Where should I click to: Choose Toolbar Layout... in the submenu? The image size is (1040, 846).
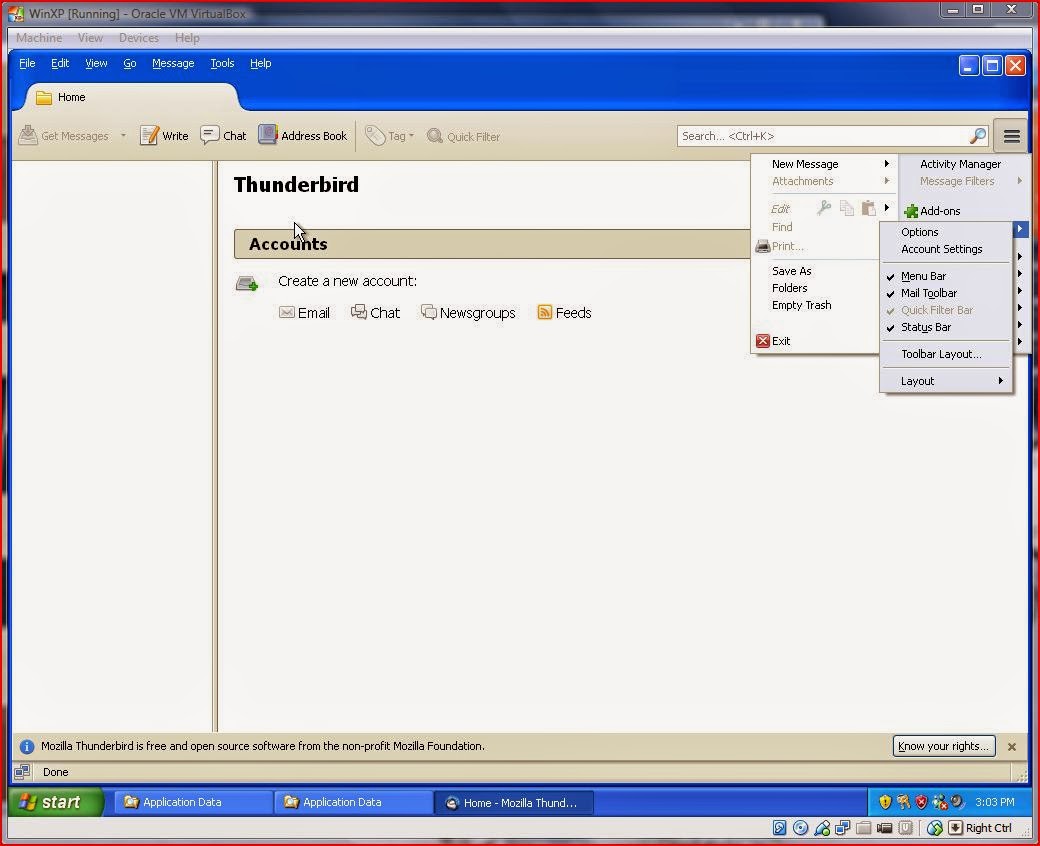point(941,354)
